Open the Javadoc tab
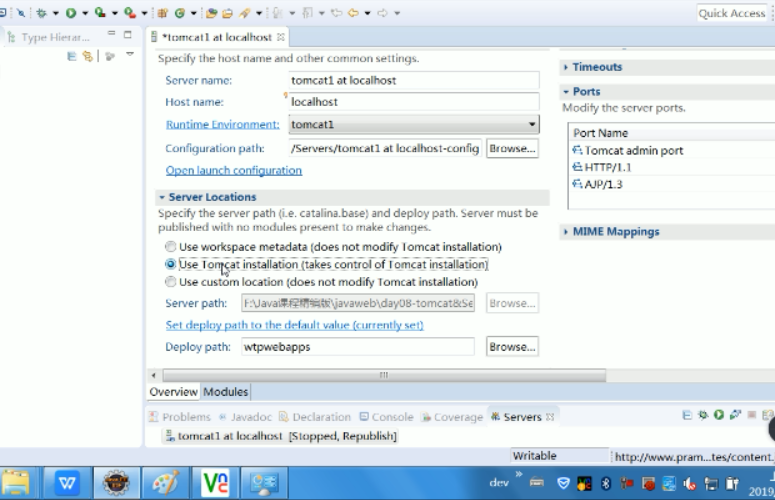 point(246,417)
